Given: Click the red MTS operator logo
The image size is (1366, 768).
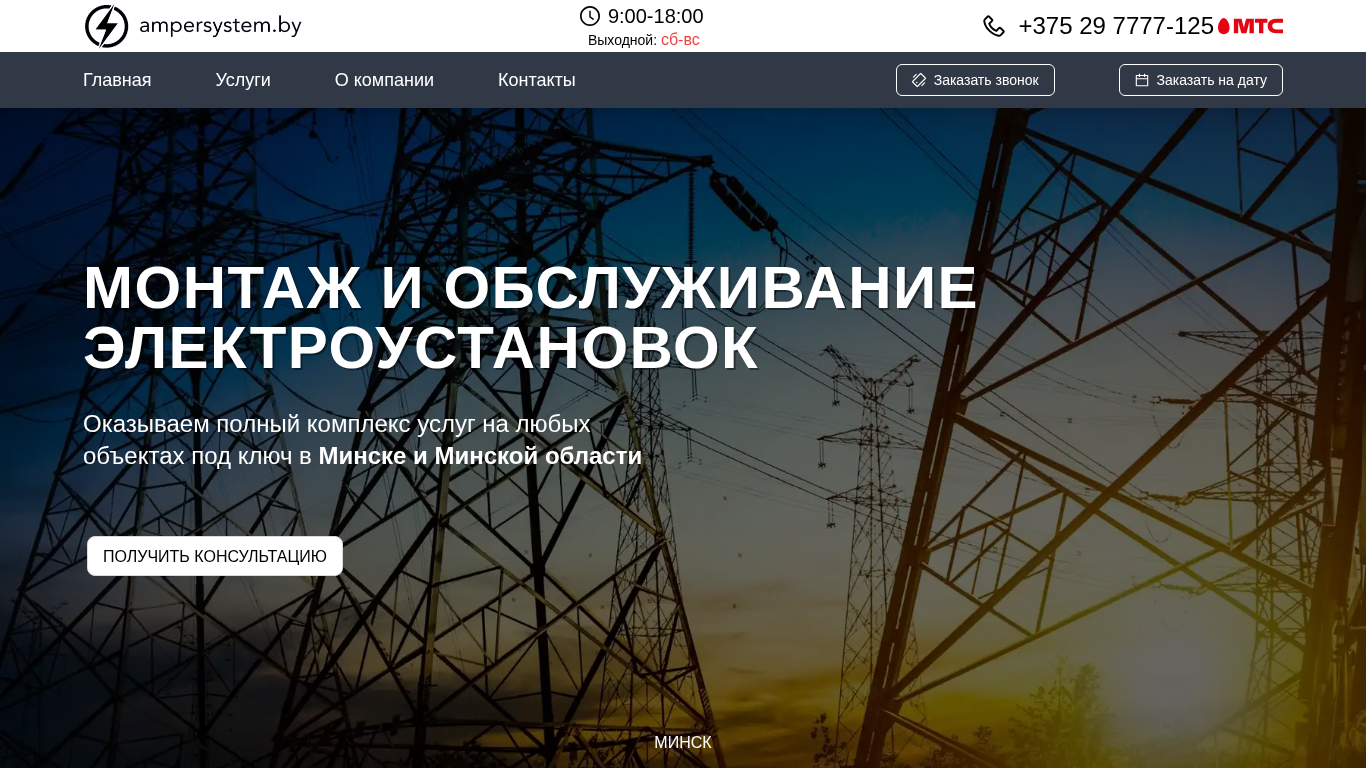Looking at the screenshot, I should point(1250,26).
